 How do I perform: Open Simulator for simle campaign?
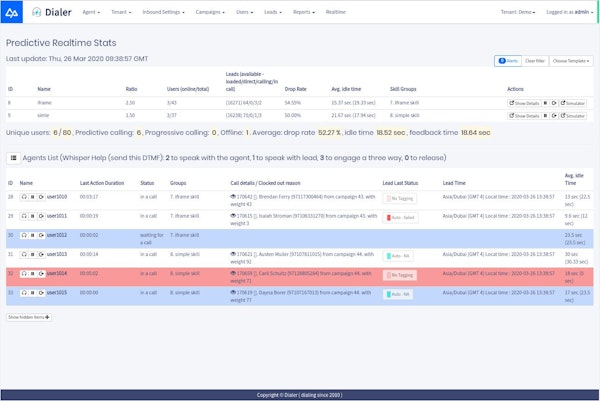(572, 116)
